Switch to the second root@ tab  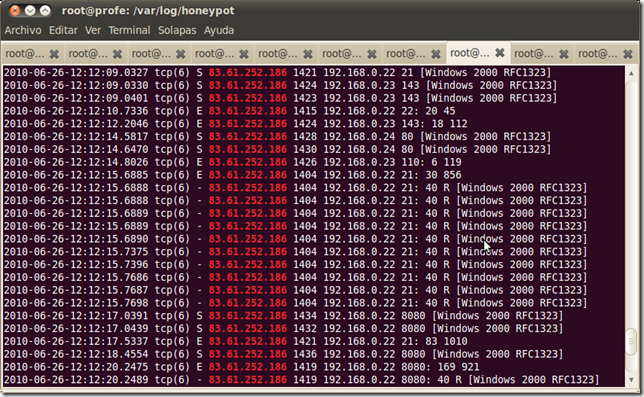click(x=88, y=54)
